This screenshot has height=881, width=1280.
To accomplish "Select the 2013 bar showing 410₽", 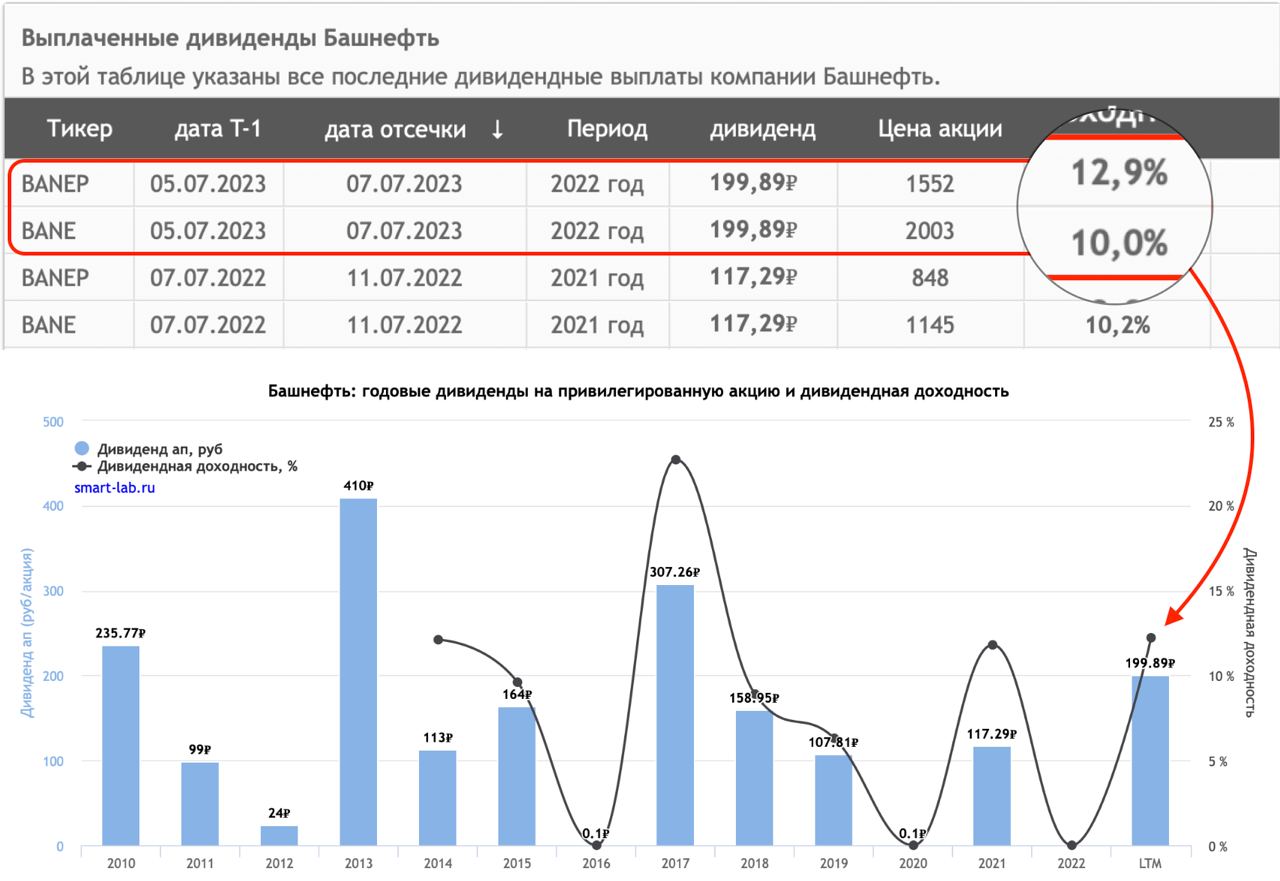I will (358, 672).
